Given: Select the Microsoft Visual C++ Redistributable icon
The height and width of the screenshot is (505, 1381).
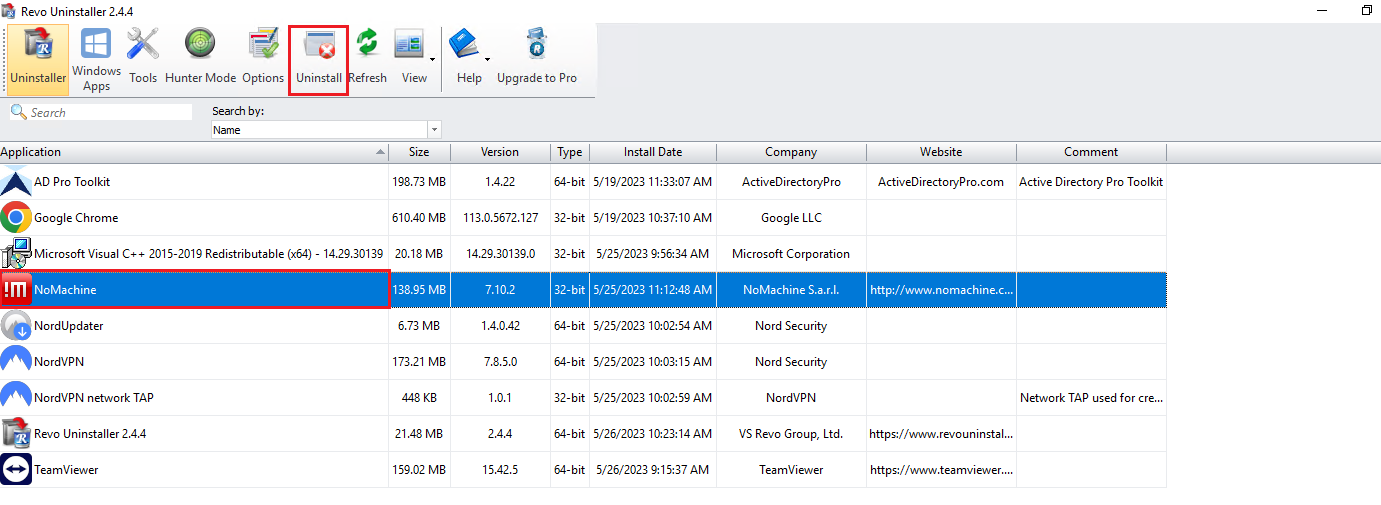Looking at the screenshot, I should (x=16, y=254).
